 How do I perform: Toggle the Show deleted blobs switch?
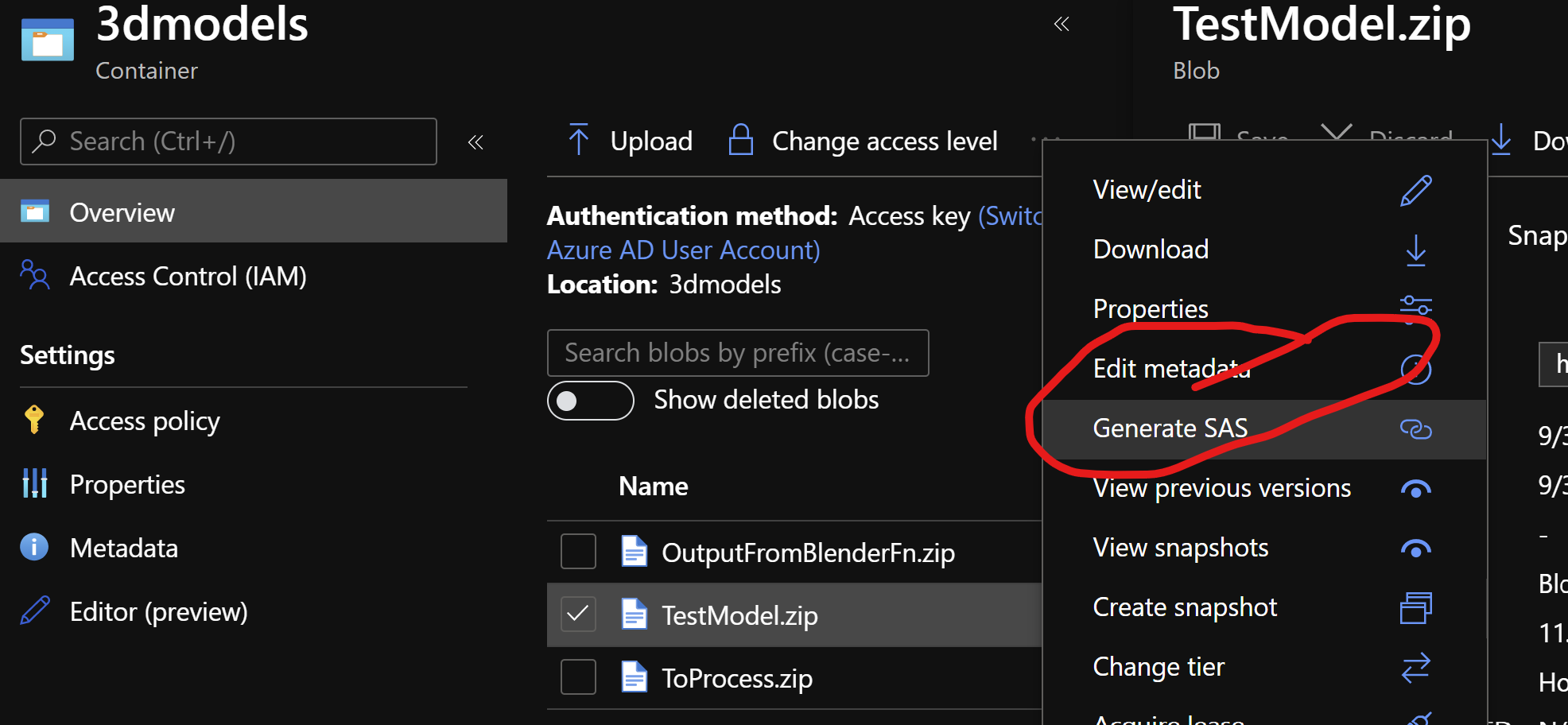590,401
